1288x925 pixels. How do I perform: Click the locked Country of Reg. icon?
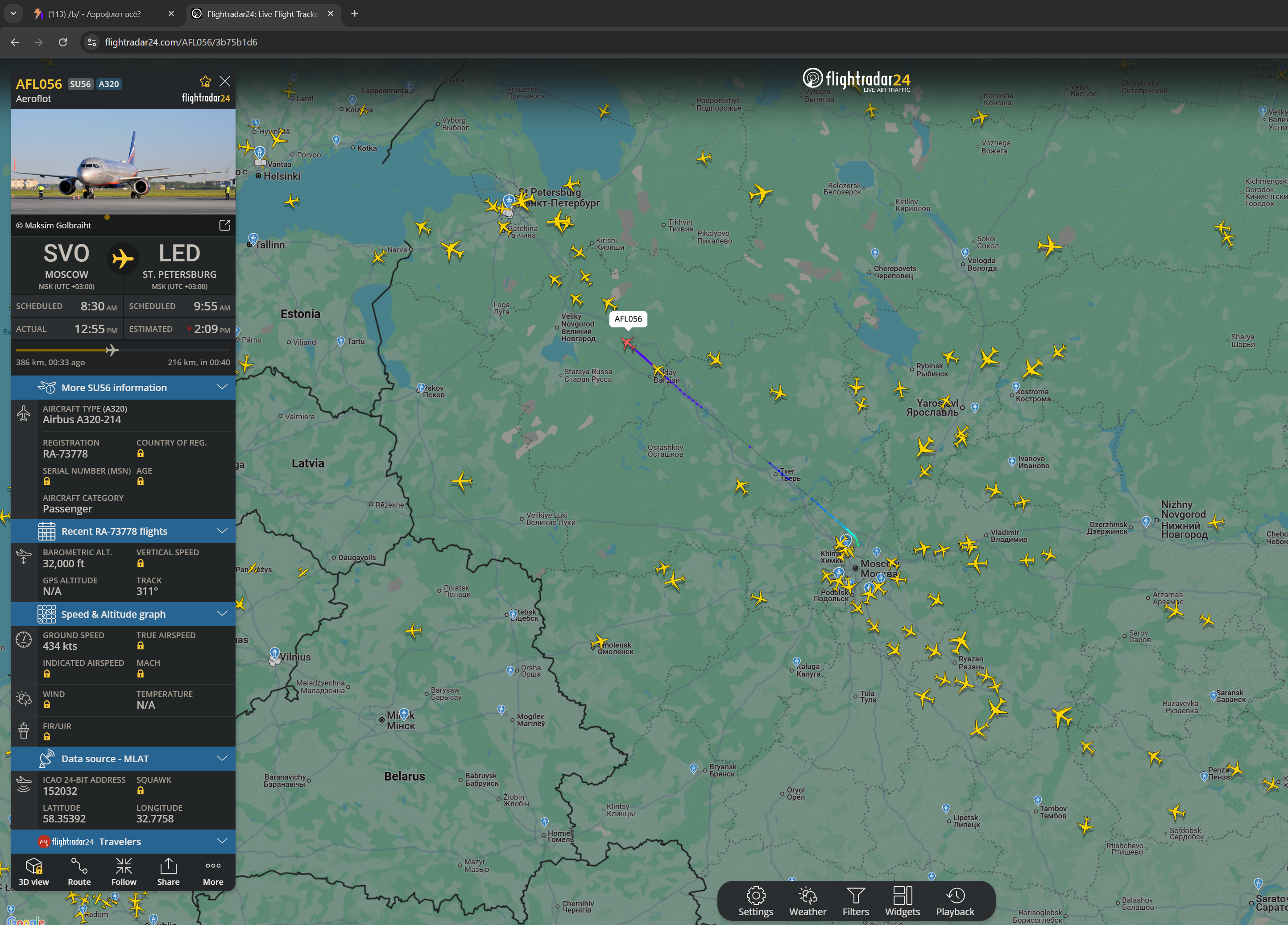click(140, 453)
